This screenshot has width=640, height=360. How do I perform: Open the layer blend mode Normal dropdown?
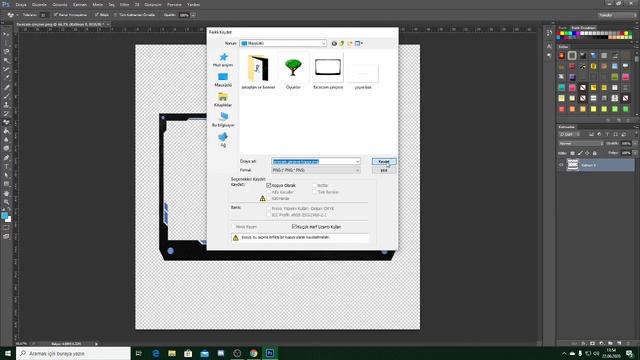pyautogui.click(x=580, y=144)
